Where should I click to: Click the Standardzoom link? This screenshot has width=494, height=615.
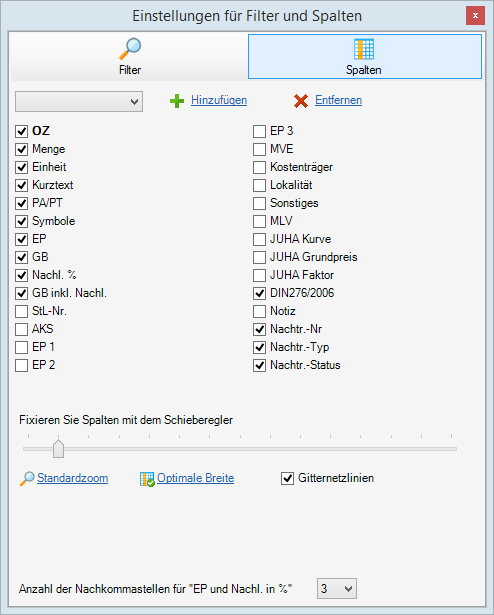point(73,478)
